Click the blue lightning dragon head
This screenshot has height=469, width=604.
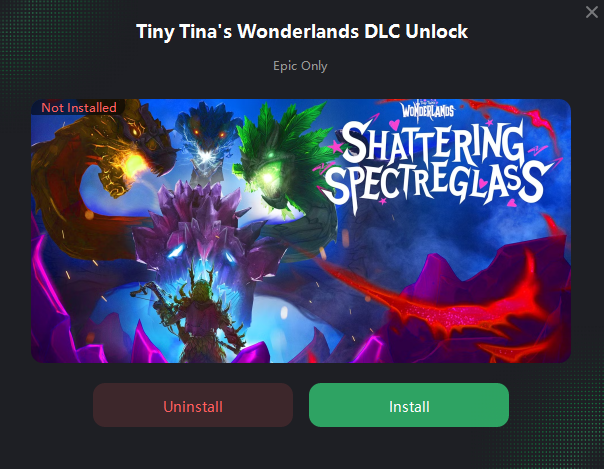pos(206,142)
